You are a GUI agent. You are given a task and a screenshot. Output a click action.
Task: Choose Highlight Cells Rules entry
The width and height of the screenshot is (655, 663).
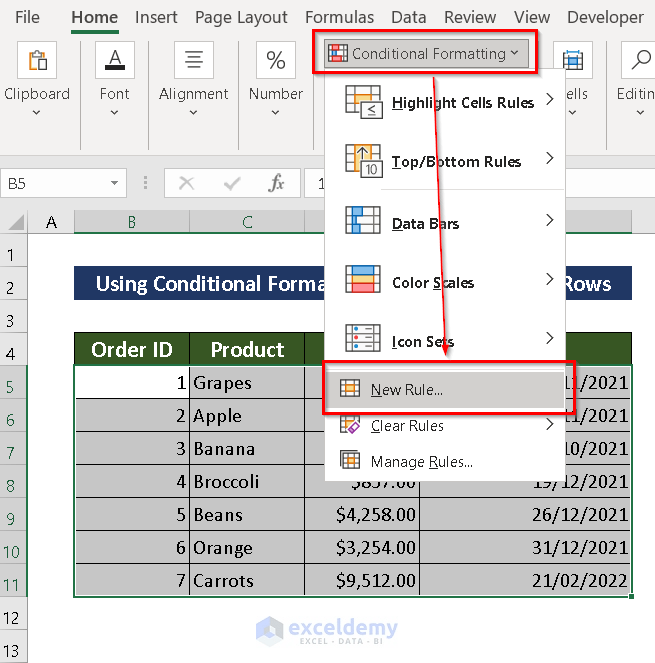click(445, 102)
